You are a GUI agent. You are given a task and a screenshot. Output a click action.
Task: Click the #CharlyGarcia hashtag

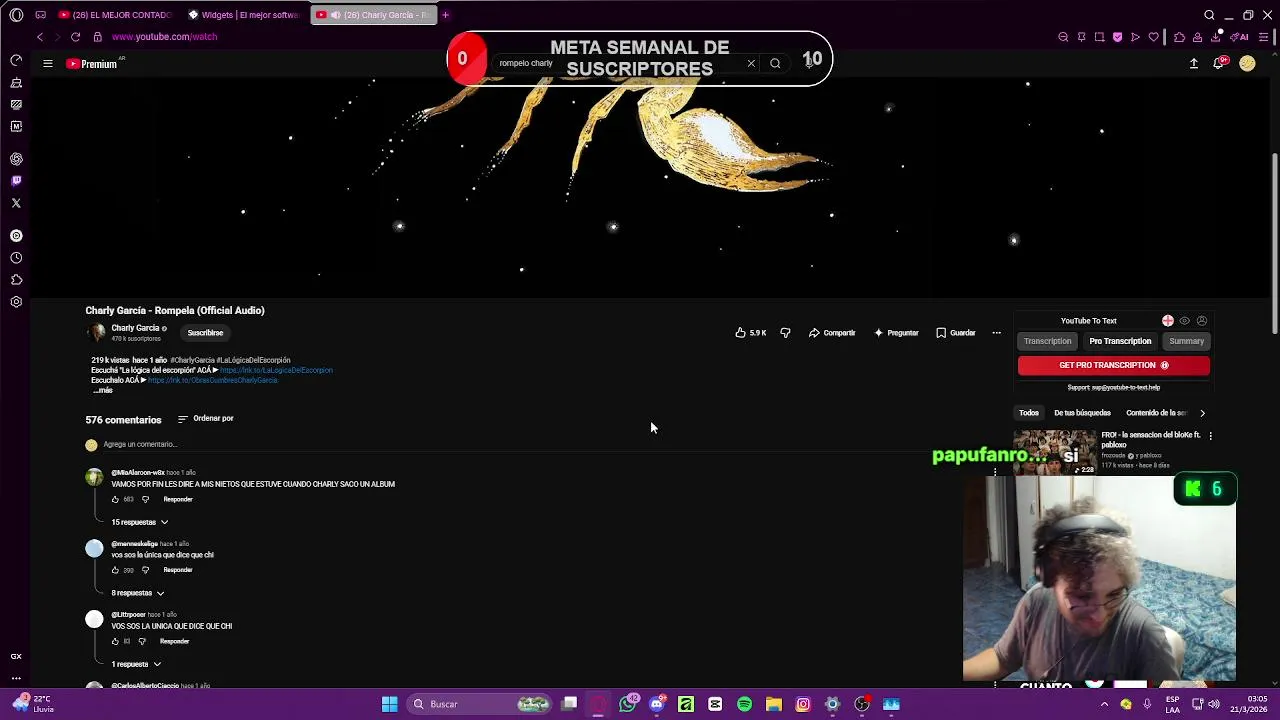[x=192, y=360]
